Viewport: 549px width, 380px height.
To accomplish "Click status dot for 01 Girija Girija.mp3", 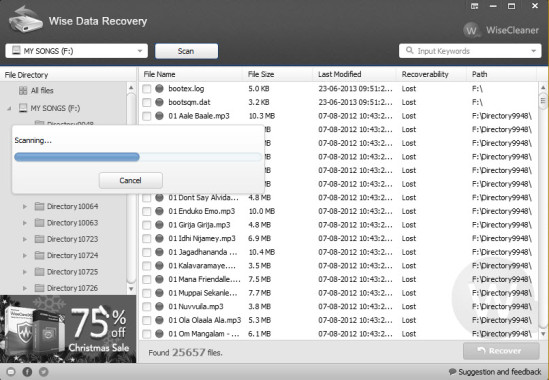I will (159, 225).
